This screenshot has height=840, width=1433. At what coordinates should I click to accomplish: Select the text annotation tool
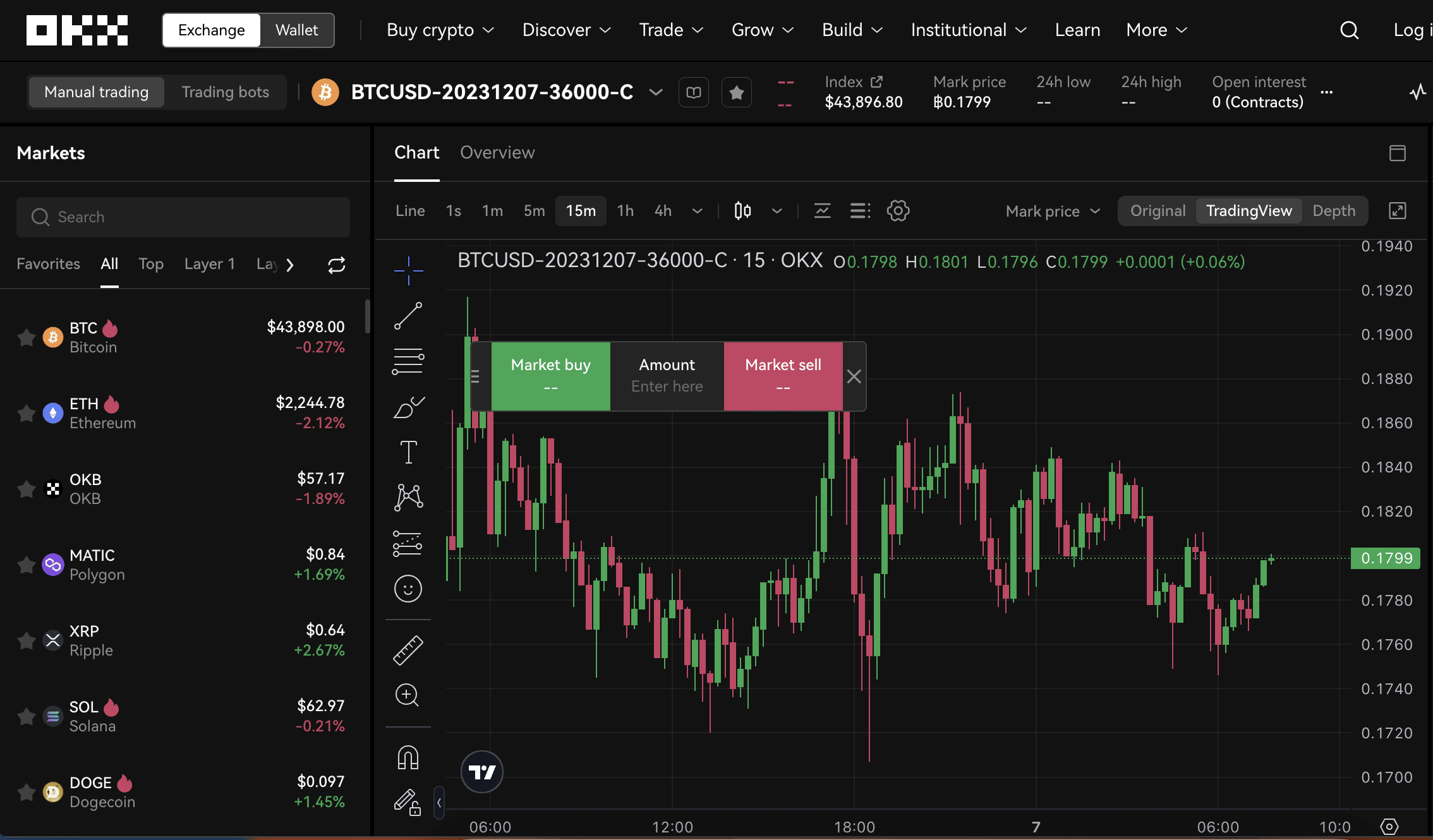408,452
